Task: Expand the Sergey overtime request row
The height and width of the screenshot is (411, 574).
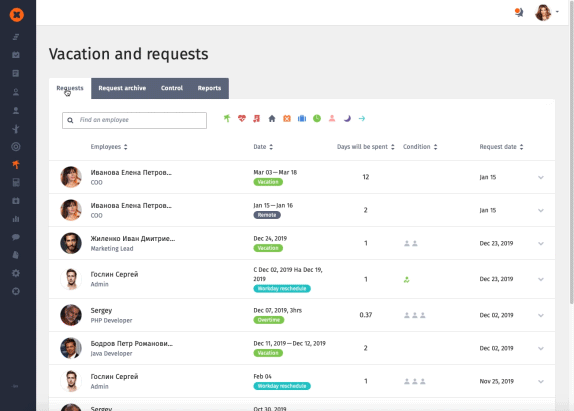Action: point(541,315)
